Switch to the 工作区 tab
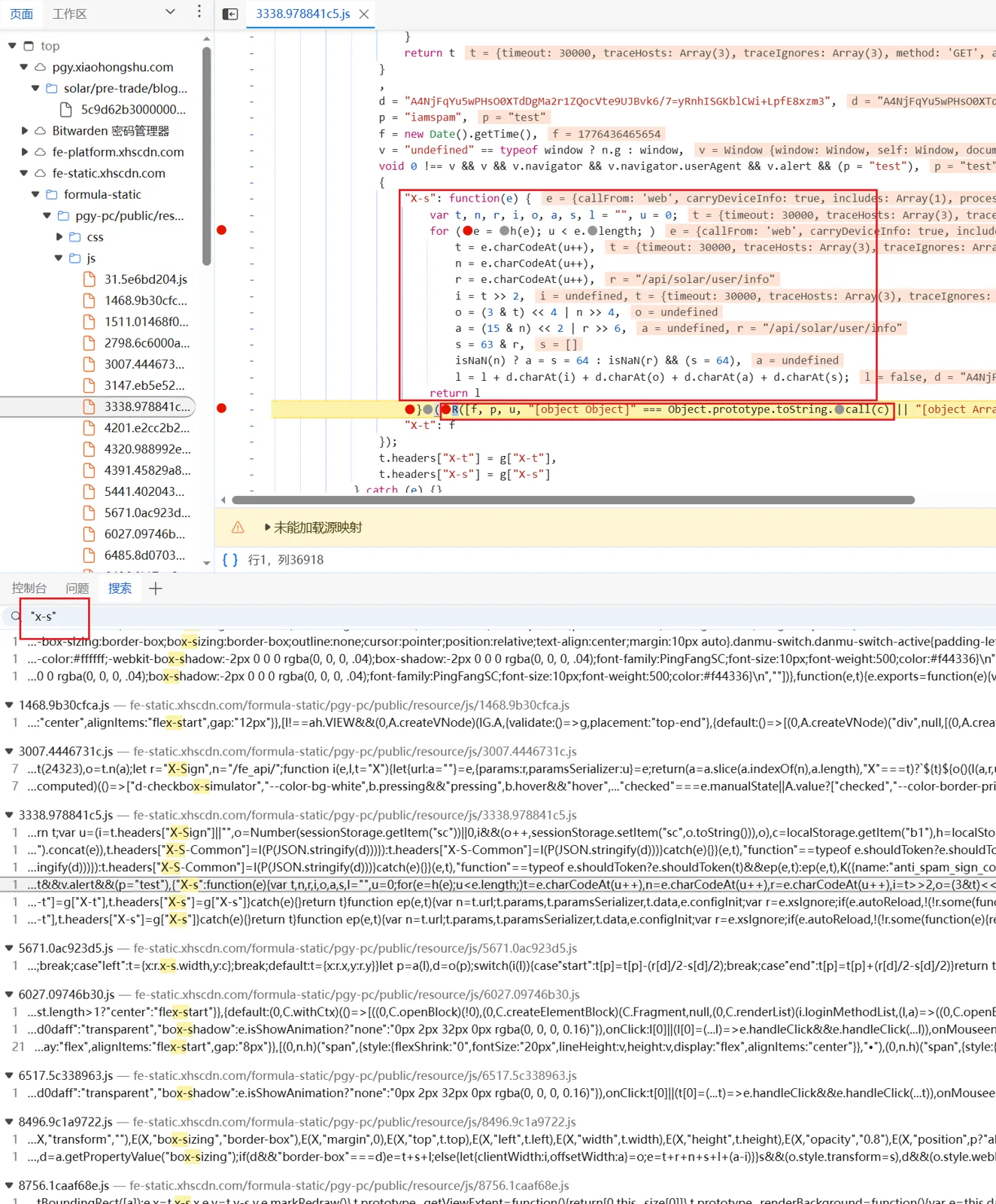The height and width of the screenshot is (1204, 996). (69, 14)
